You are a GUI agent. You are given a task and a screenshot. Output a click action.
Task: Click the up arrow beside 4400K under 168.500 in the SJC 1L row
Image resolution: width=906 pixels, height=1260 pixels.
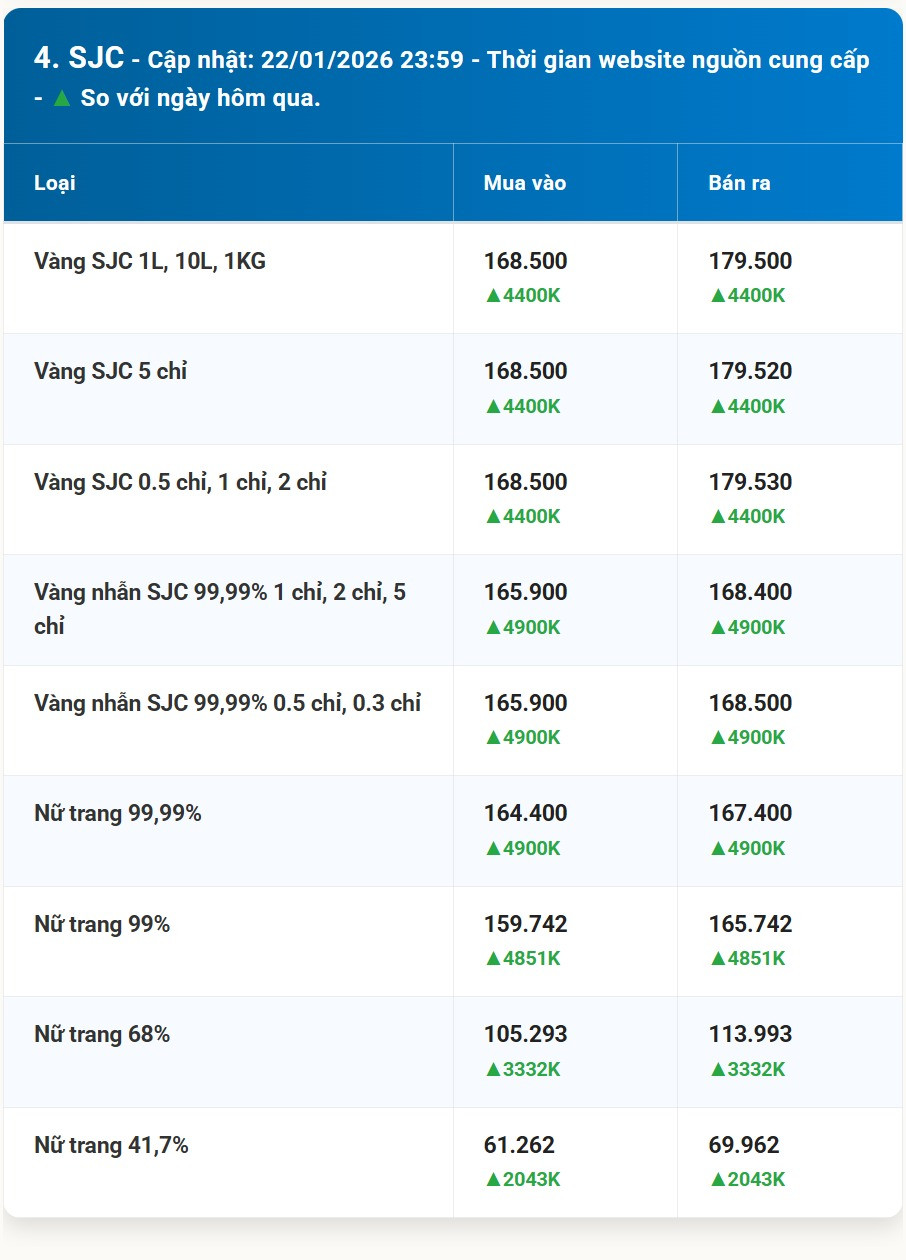492,296
